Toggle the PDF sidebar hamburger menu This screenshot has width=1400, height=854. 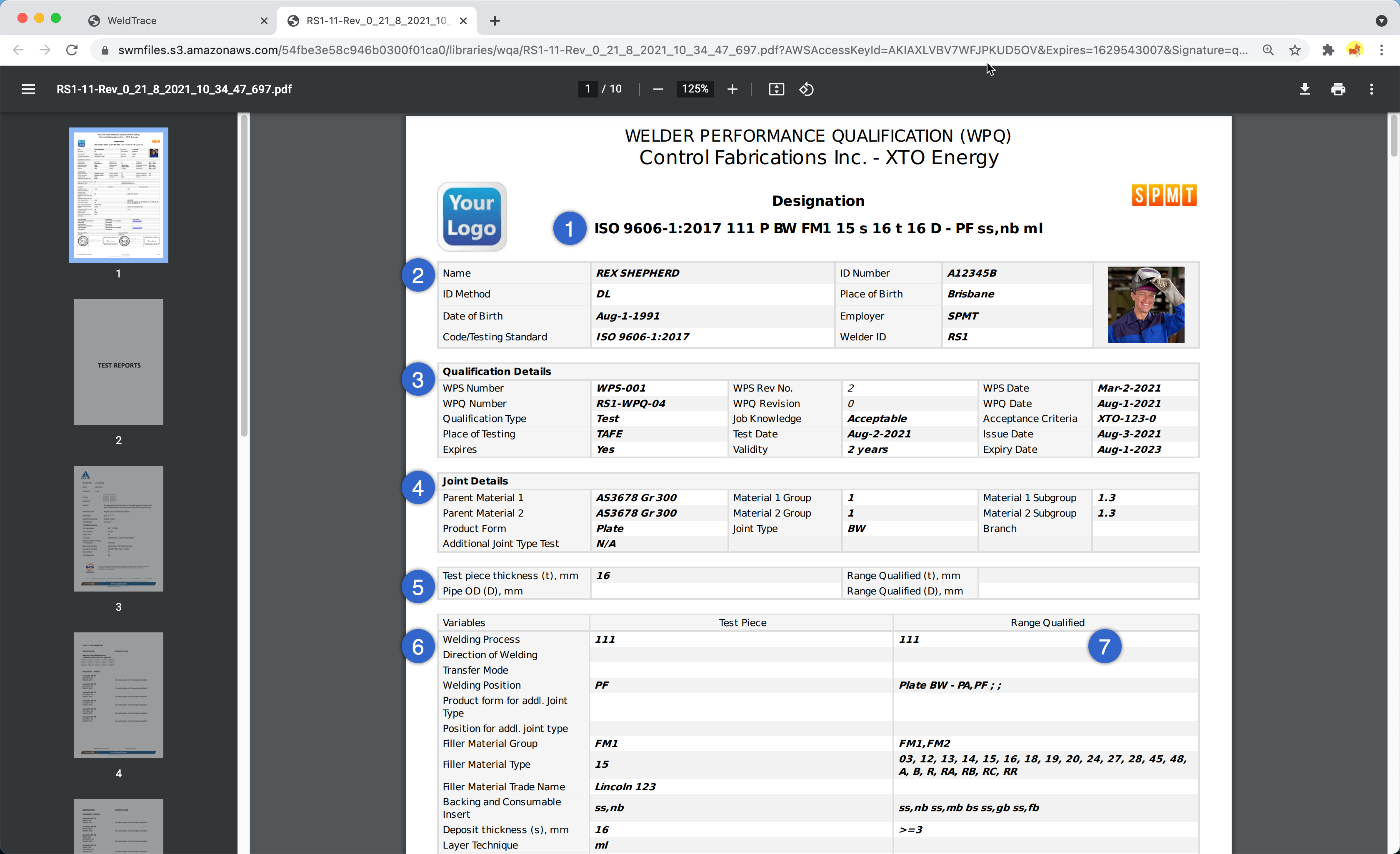(x=28, y=89)
